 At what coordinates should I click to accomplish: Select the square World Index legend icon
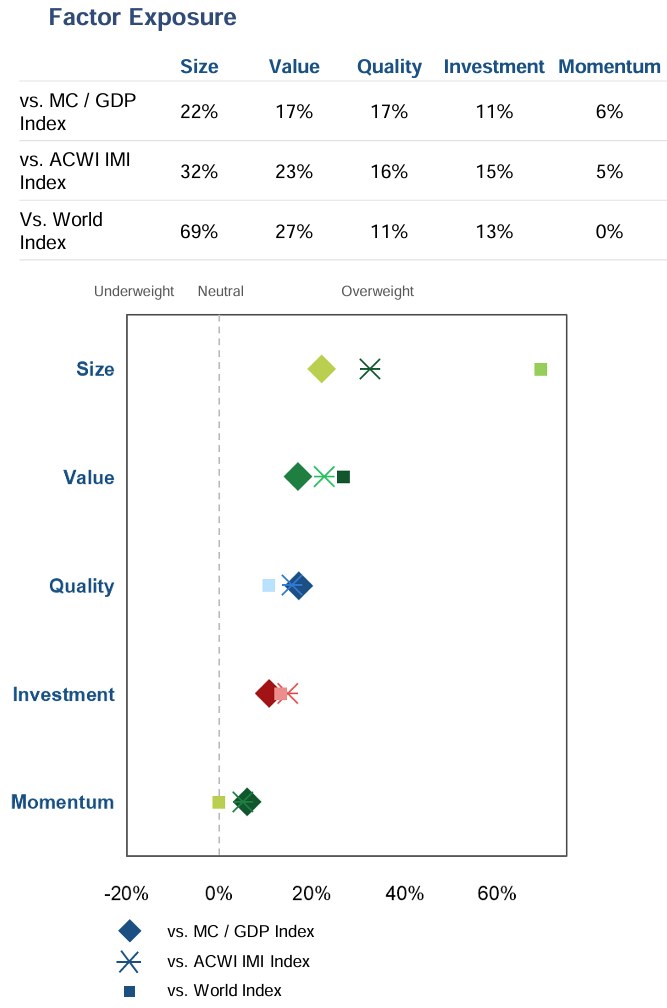click(x=129, y=991)
